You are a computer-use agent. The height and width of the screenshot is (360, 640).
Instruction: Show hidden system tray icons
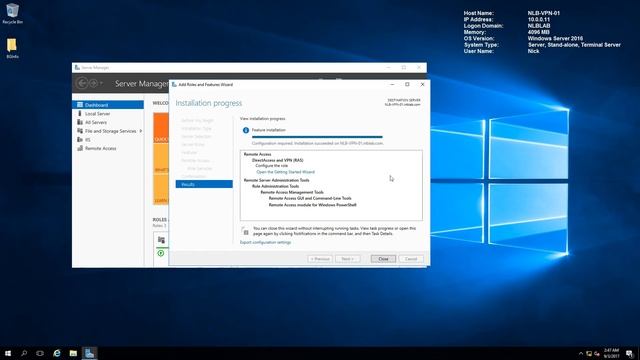pyautogui.click(x=581, y=353)
